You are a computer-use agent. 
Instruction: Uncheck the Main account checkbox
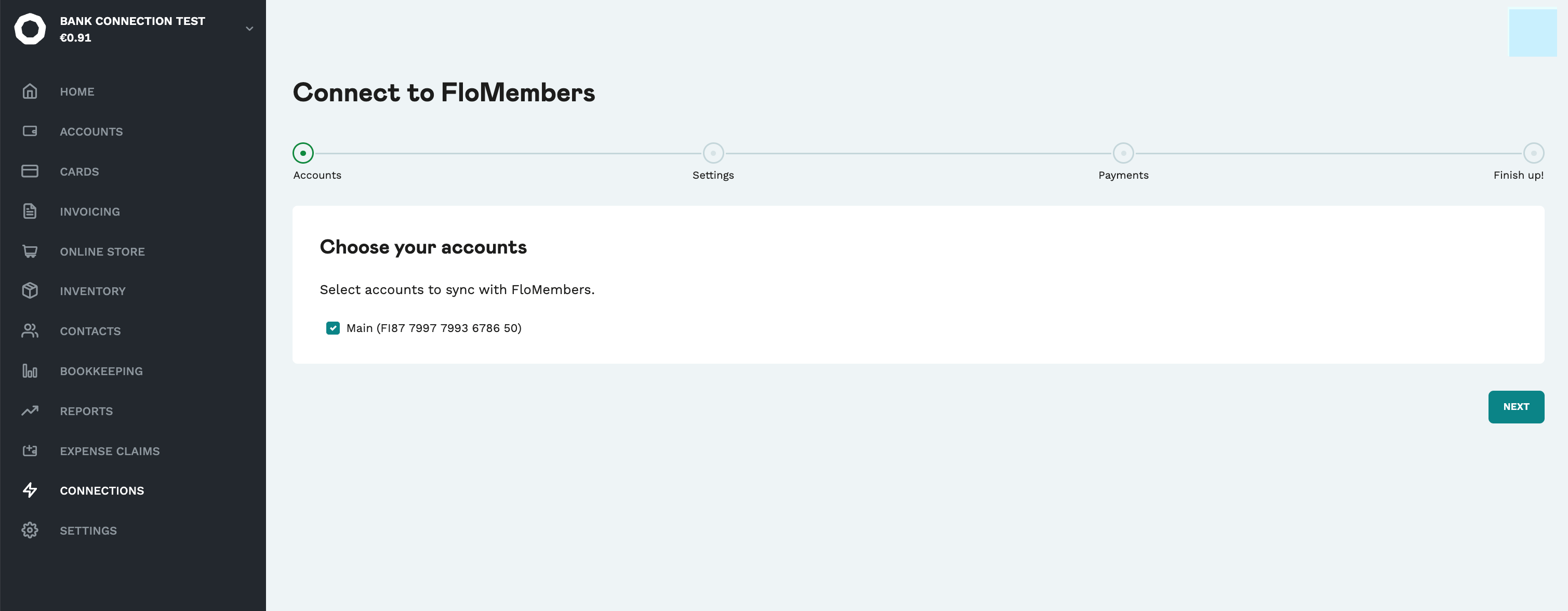pos(333,328)
